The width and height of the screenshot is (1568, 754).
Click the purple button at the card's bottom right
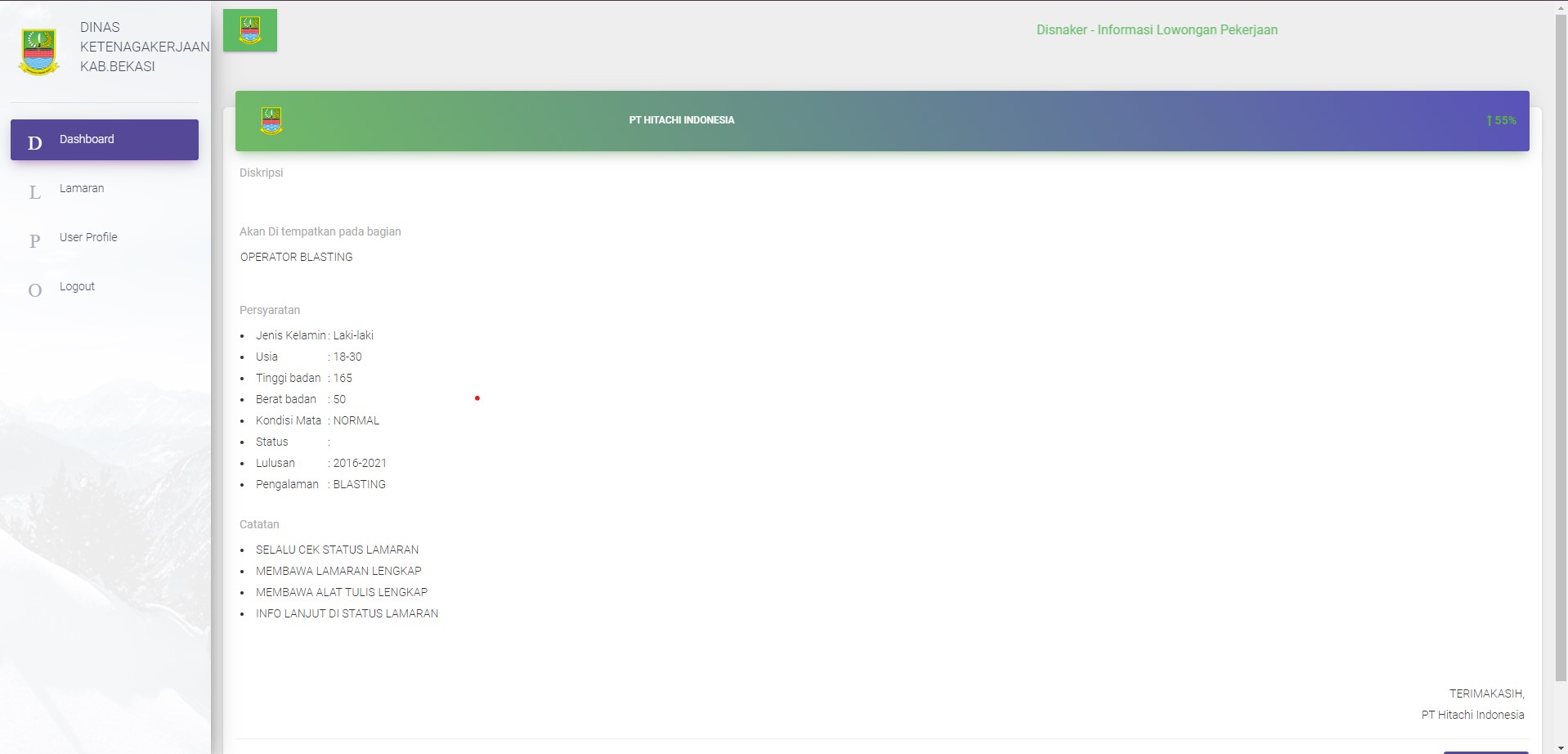point(1485,751)
